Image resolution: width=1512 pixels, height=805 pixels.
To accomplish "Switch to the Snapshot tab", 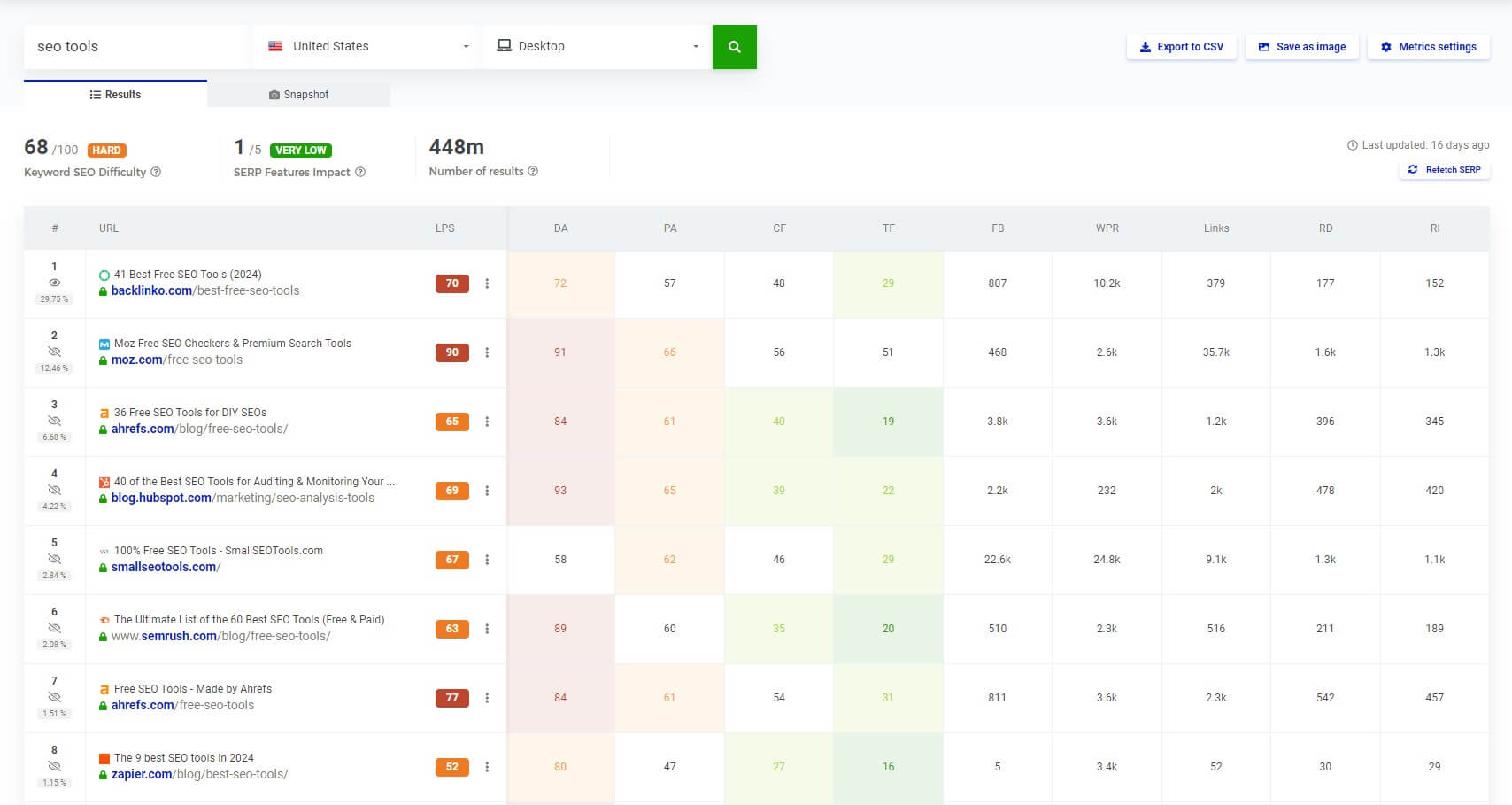I will tap(298, 95).
